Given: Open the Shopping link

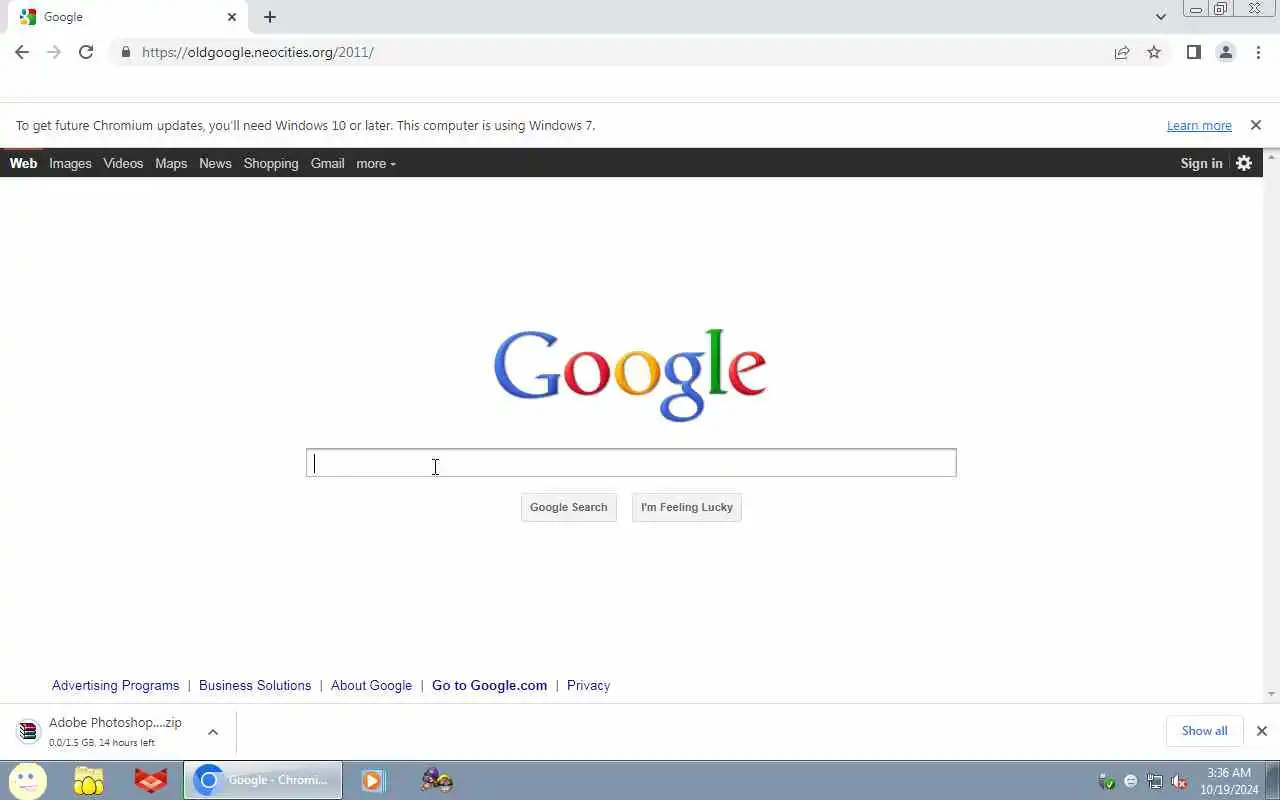Looking at the screenshot, I should [x=271, y=163].
